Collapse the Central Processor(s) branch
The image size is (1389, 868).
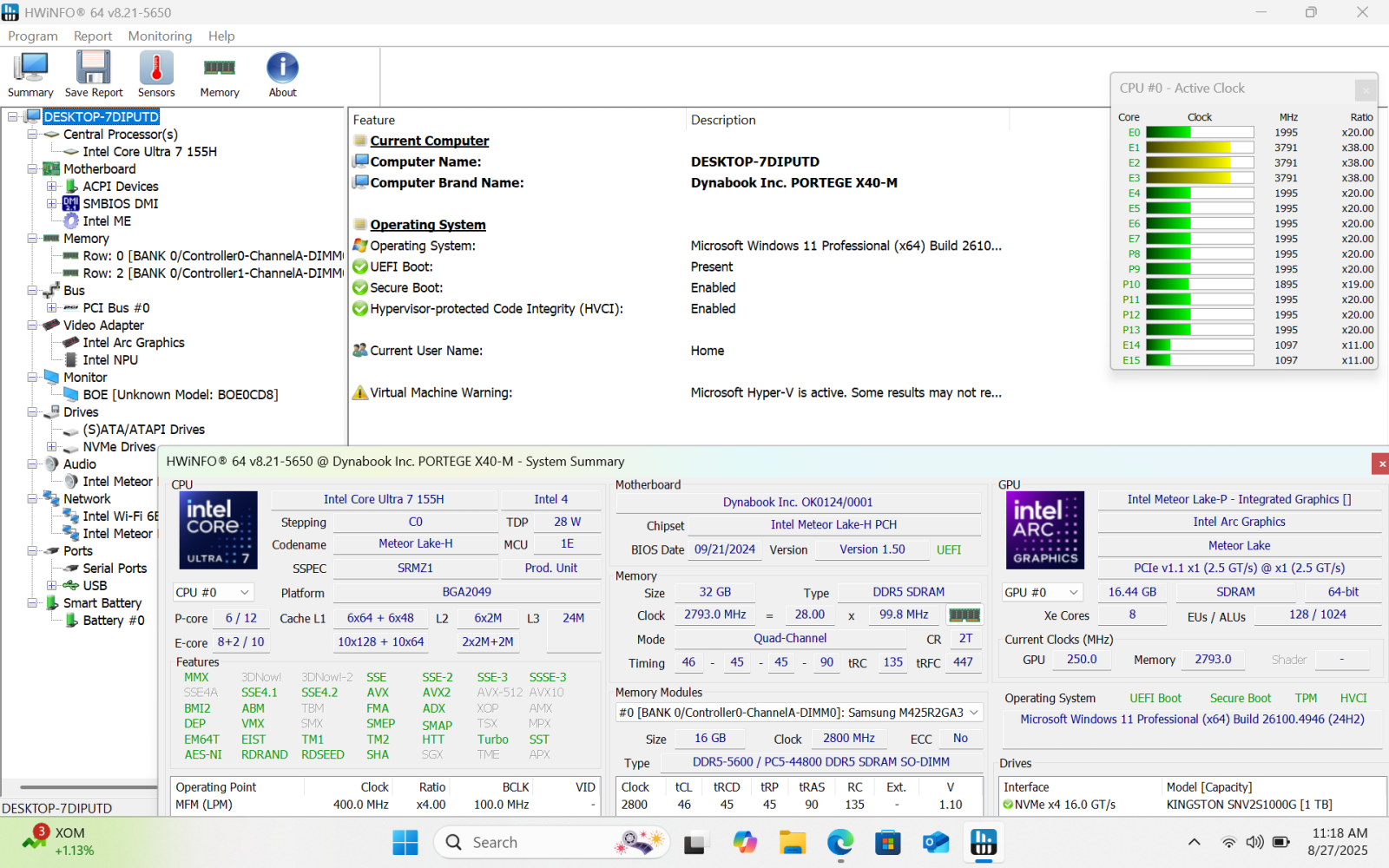[32, 135]
